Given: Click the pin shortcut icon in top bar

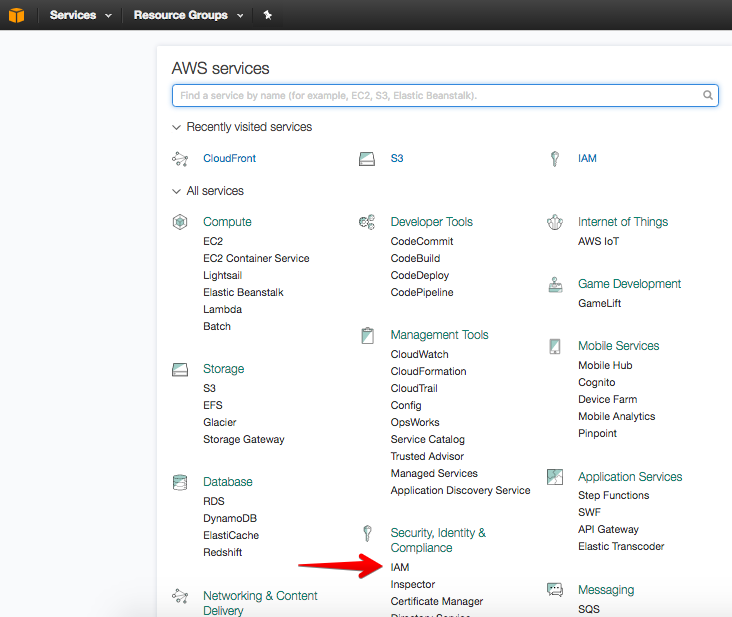Looking at the screenshot, I should click(267, 15).
